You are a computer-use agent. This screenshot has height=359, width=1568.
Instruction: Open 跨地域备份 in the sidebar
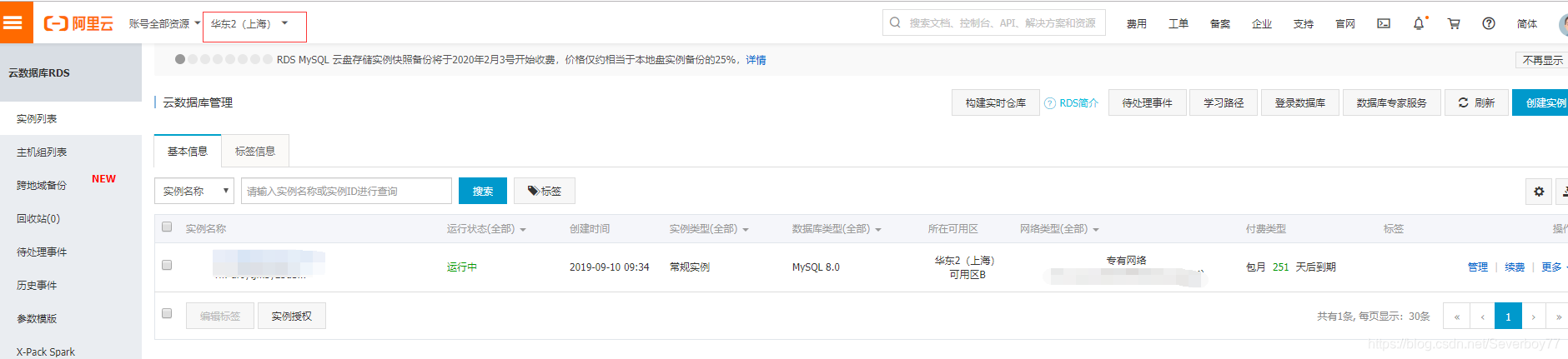[x=71, y=185]
